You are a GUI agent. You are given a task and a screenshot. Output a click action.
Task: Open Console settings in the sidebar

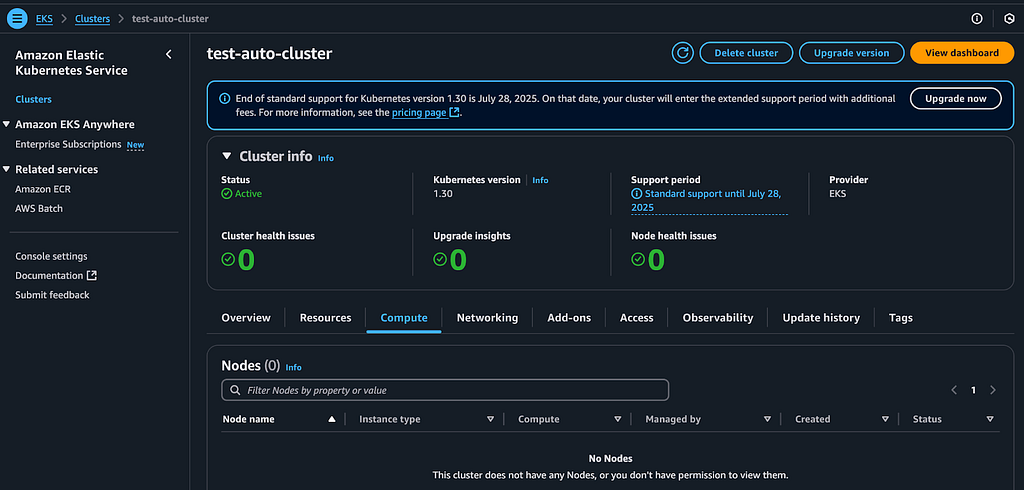coord(51,256)
